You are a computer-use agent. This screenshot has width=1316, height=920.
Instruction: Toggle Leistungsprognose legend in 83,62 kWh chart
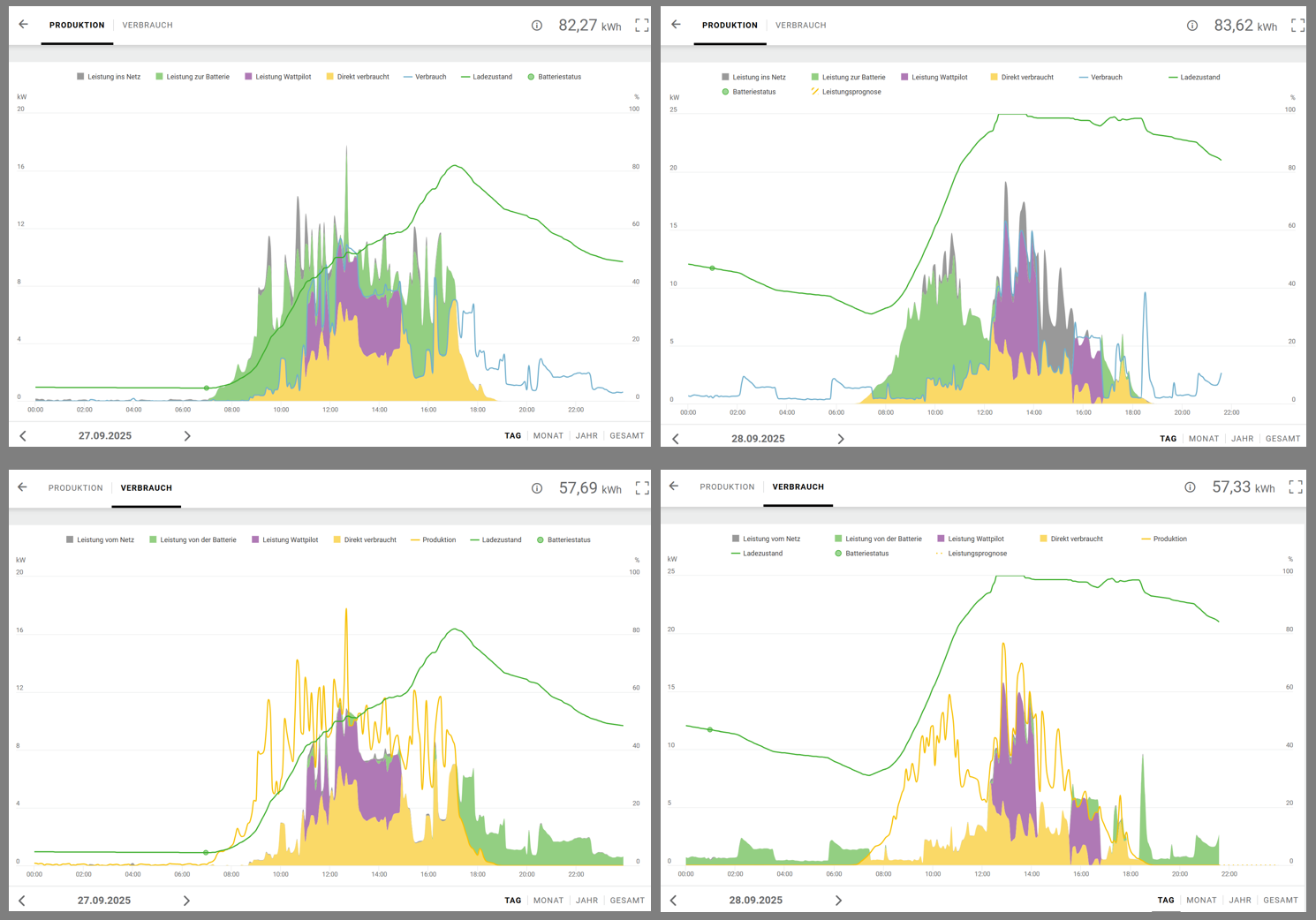coord(851,92)
